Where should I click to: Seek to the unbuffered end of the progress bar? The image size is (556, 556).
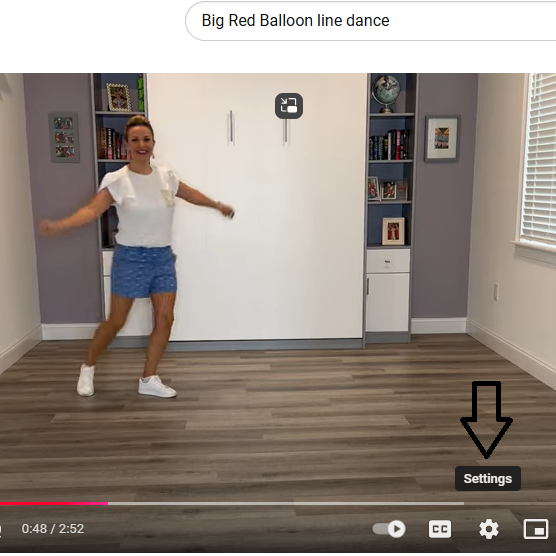[510, 503]
